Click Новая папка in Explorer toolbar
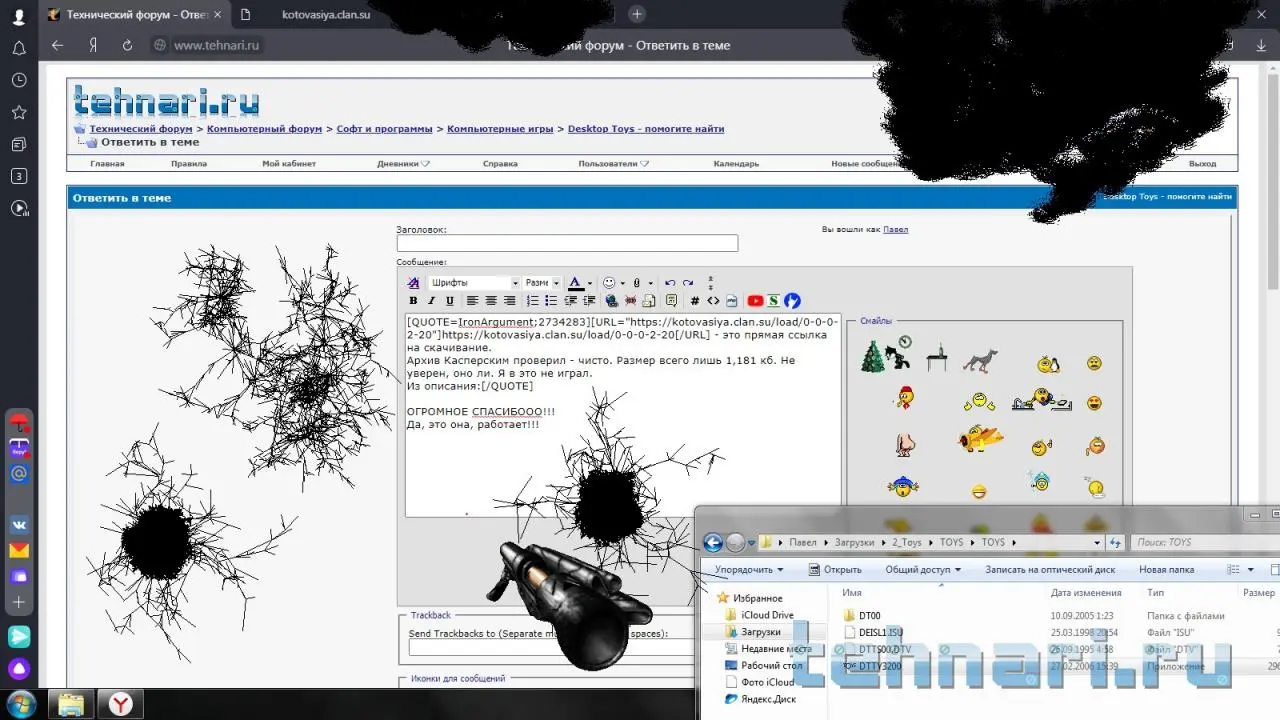This screenshot has width=1280, height=720. (1166, 570)
